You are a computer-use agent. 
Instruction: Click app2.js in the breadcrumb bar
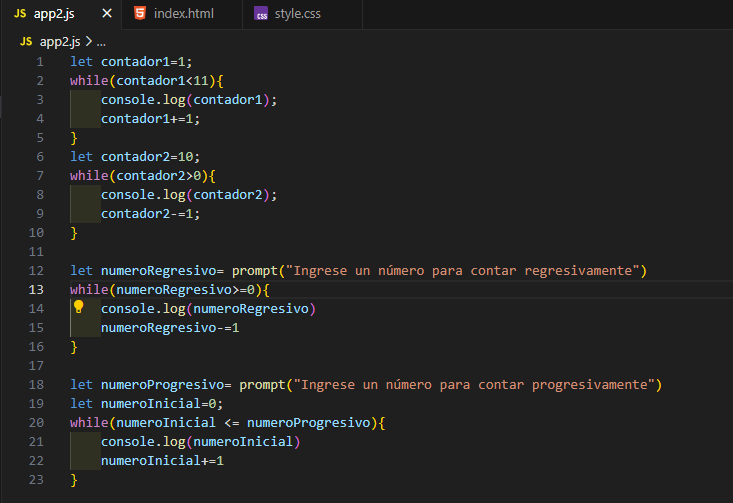60,42
